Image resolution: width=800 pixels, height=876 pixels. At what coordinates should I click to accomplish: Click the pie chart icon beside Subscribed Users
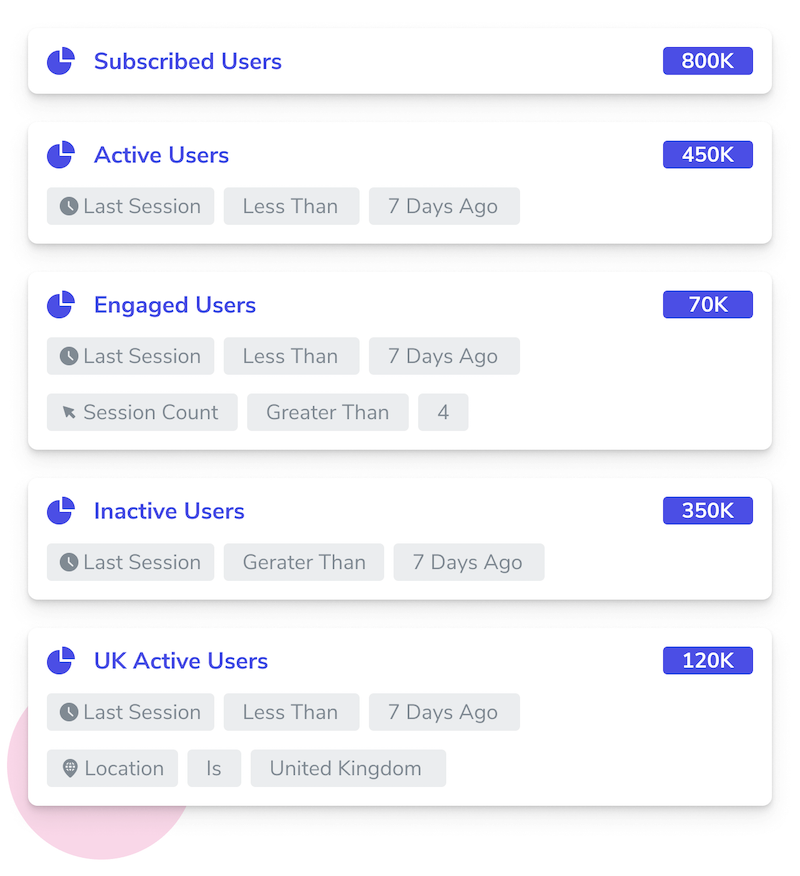pos(60,61)
